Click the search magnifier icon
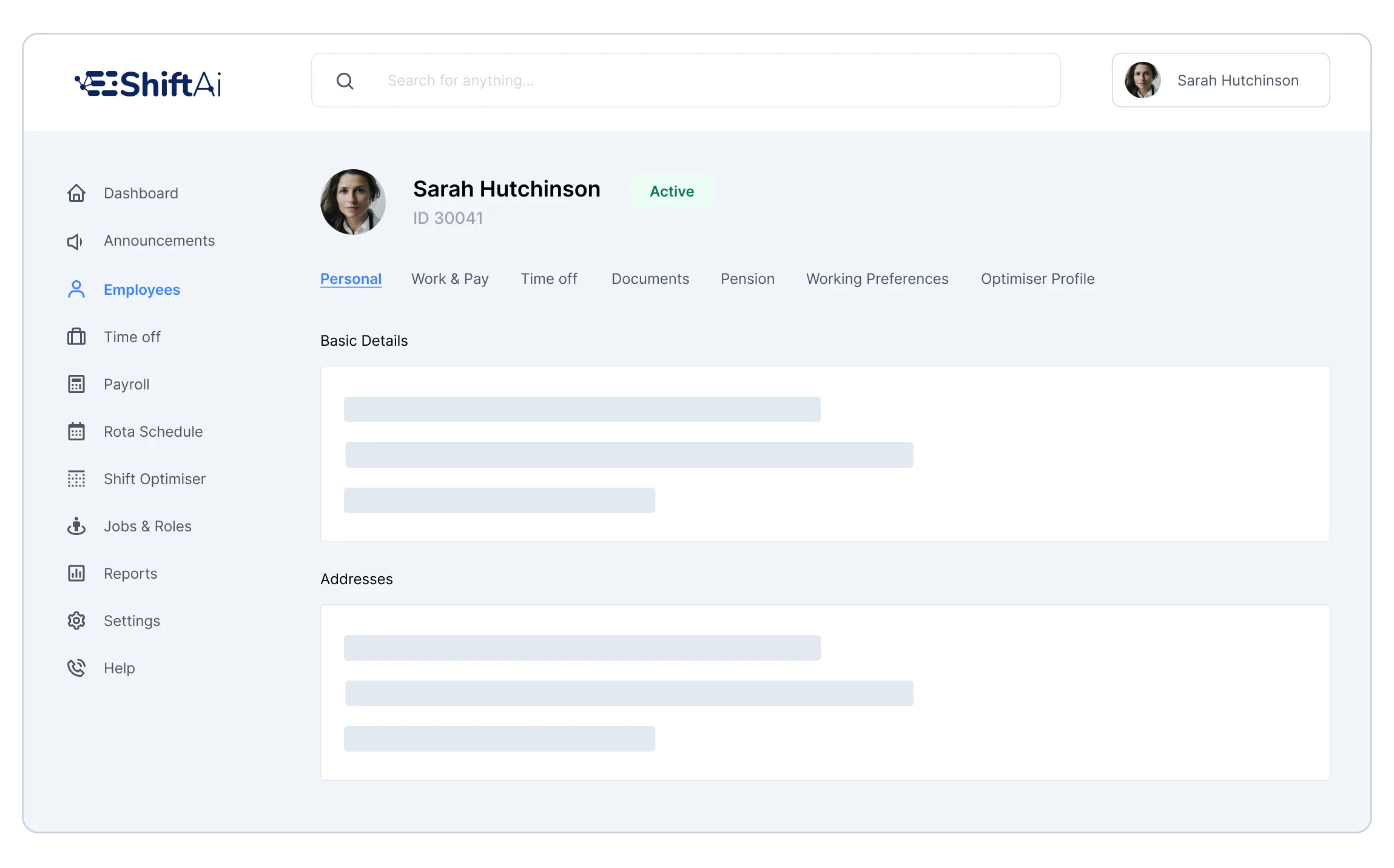Screen dimensions: 1394x868 [x=345, y=81]
